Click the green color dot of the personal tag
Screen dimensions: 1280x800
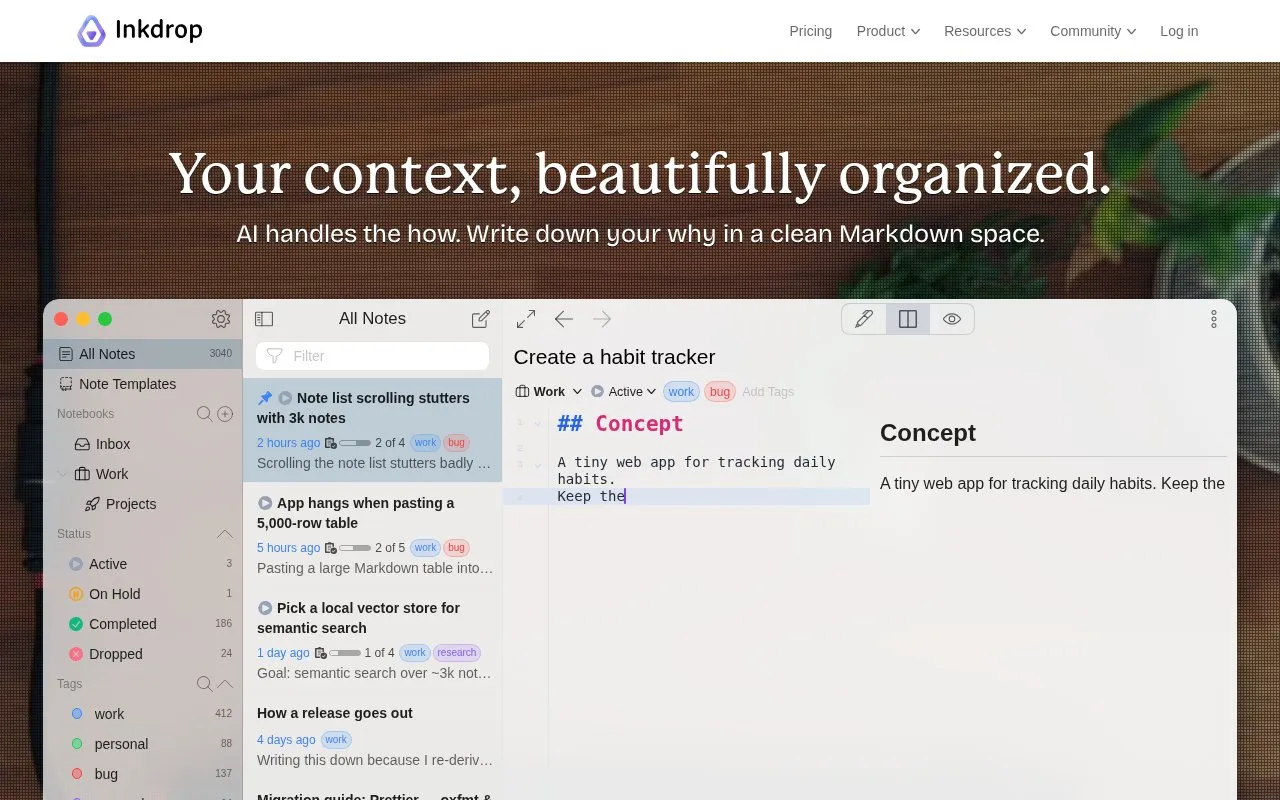tap(77, 744)
